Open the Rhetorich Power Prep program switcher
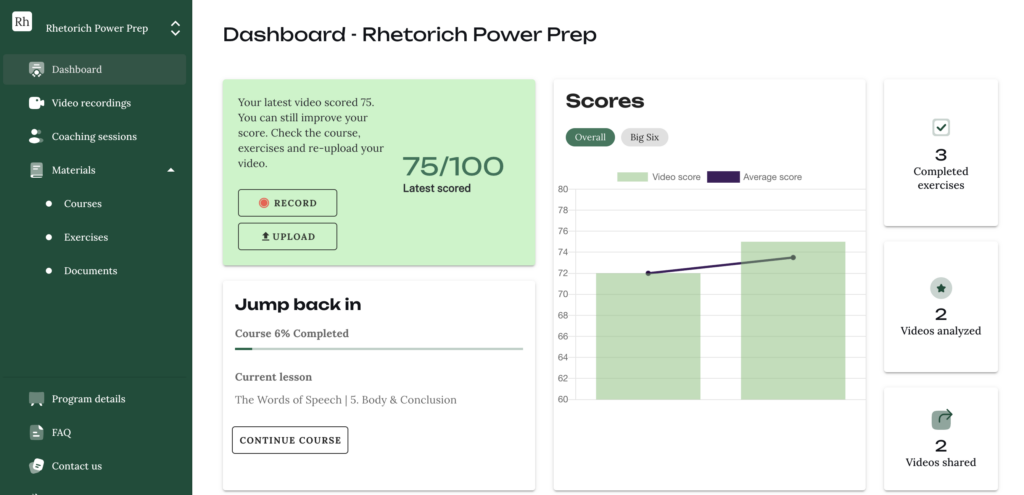The image size is (1024, 495). pos(175,29)
